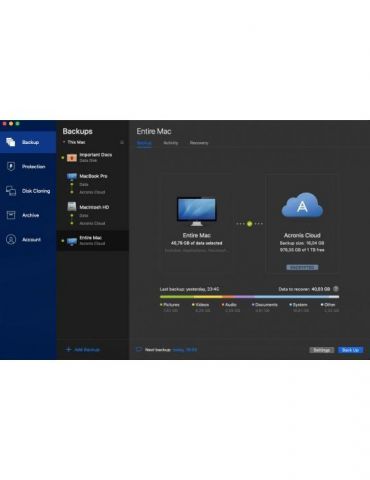The image size is (370, 480).
Task: Open the Account person icon
Action: (x=11, y=239)
